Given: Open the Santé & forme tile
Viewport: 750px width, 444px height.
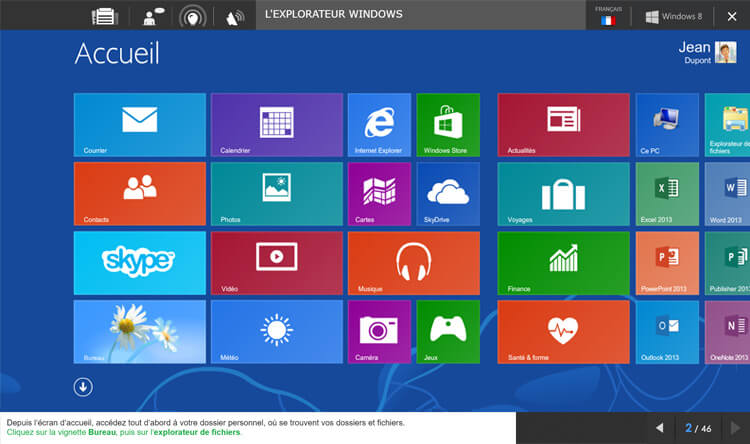Looking at the screenshot, I should coord(563,332).
